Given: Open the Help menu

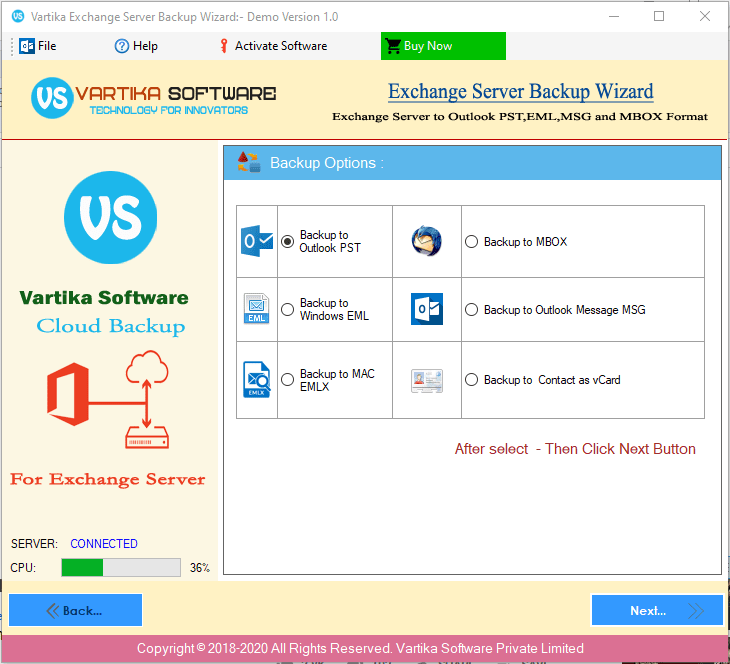Looking at the screenshot, I should coord(136,46).
